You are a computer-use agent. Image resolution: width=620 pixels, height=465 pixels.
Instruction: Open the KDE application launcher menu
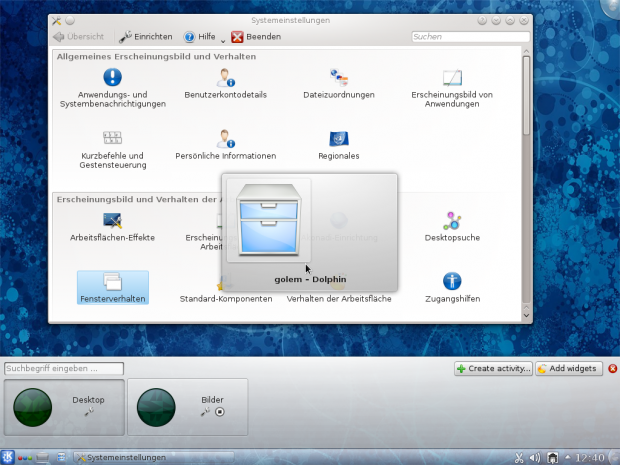click(x=9, y=457)
